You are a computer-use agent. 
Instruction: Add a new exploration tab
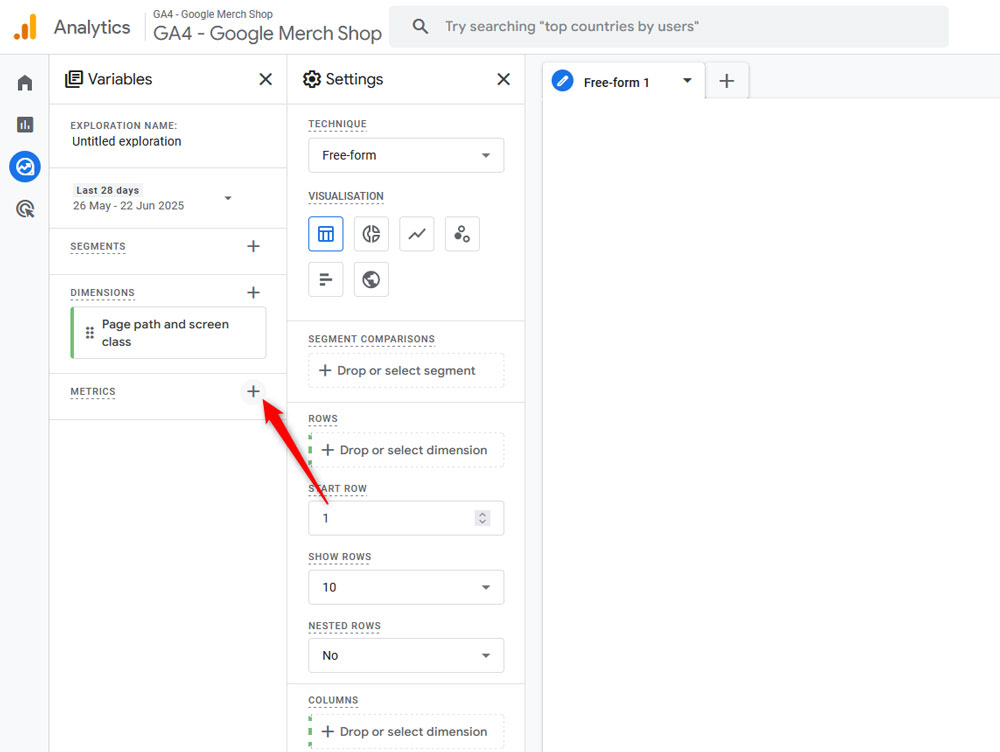pos(727,81)
